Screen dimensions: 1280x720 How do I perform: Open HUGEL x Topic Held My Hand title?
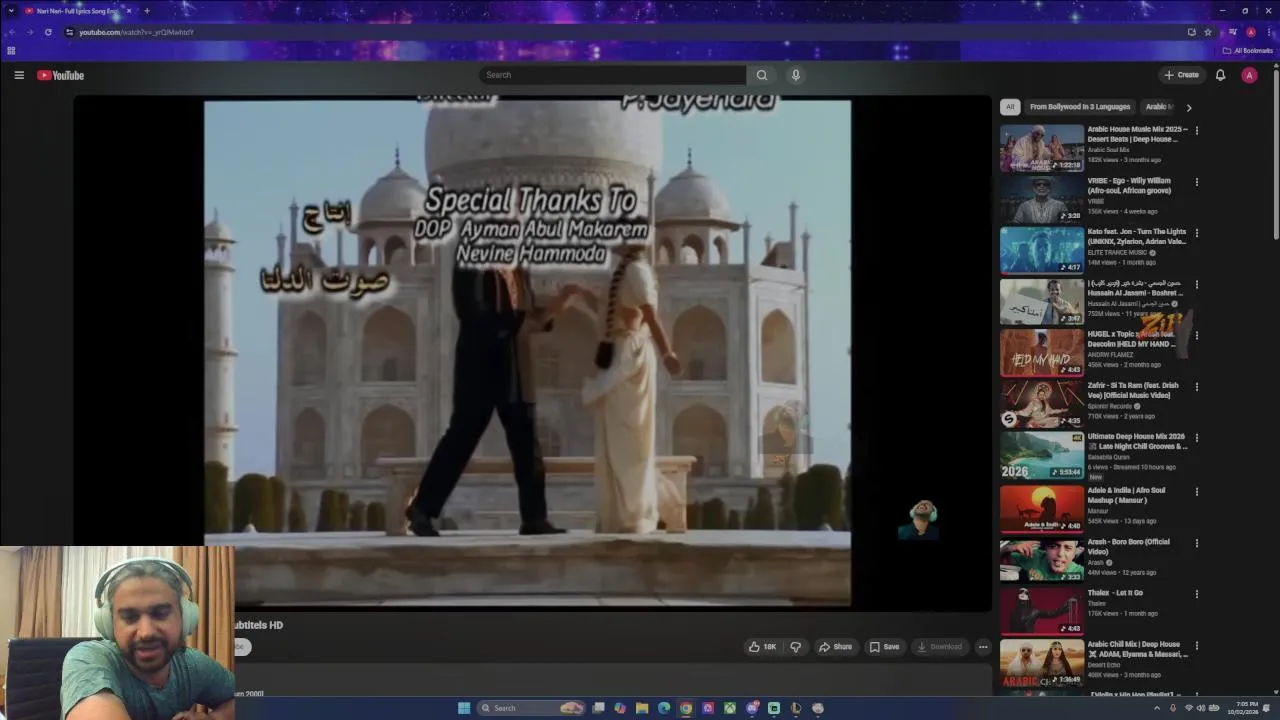tap(1133, 339)
